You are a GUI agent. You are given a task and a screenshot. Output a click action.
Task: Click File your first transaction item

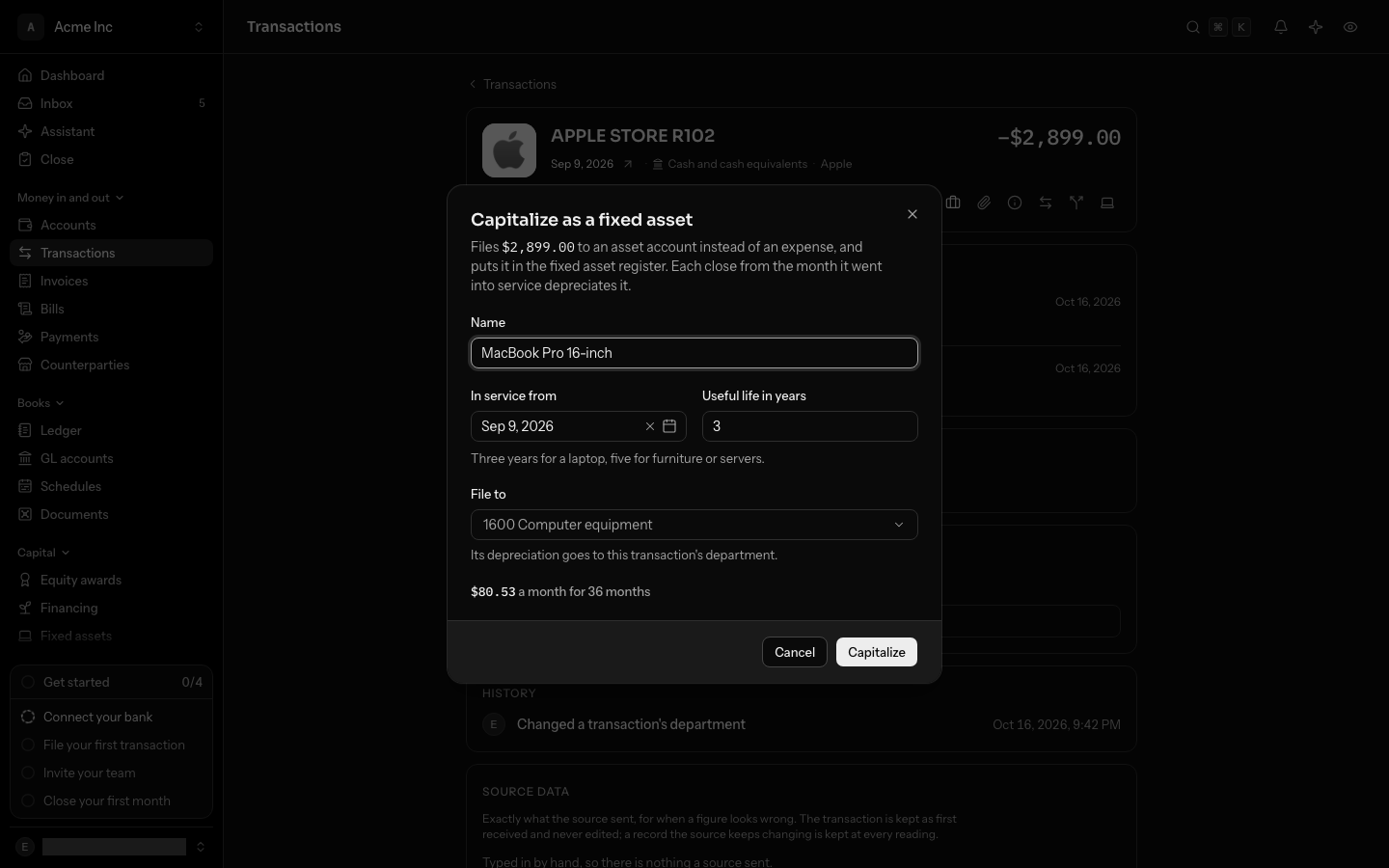(x=111, y=745)
